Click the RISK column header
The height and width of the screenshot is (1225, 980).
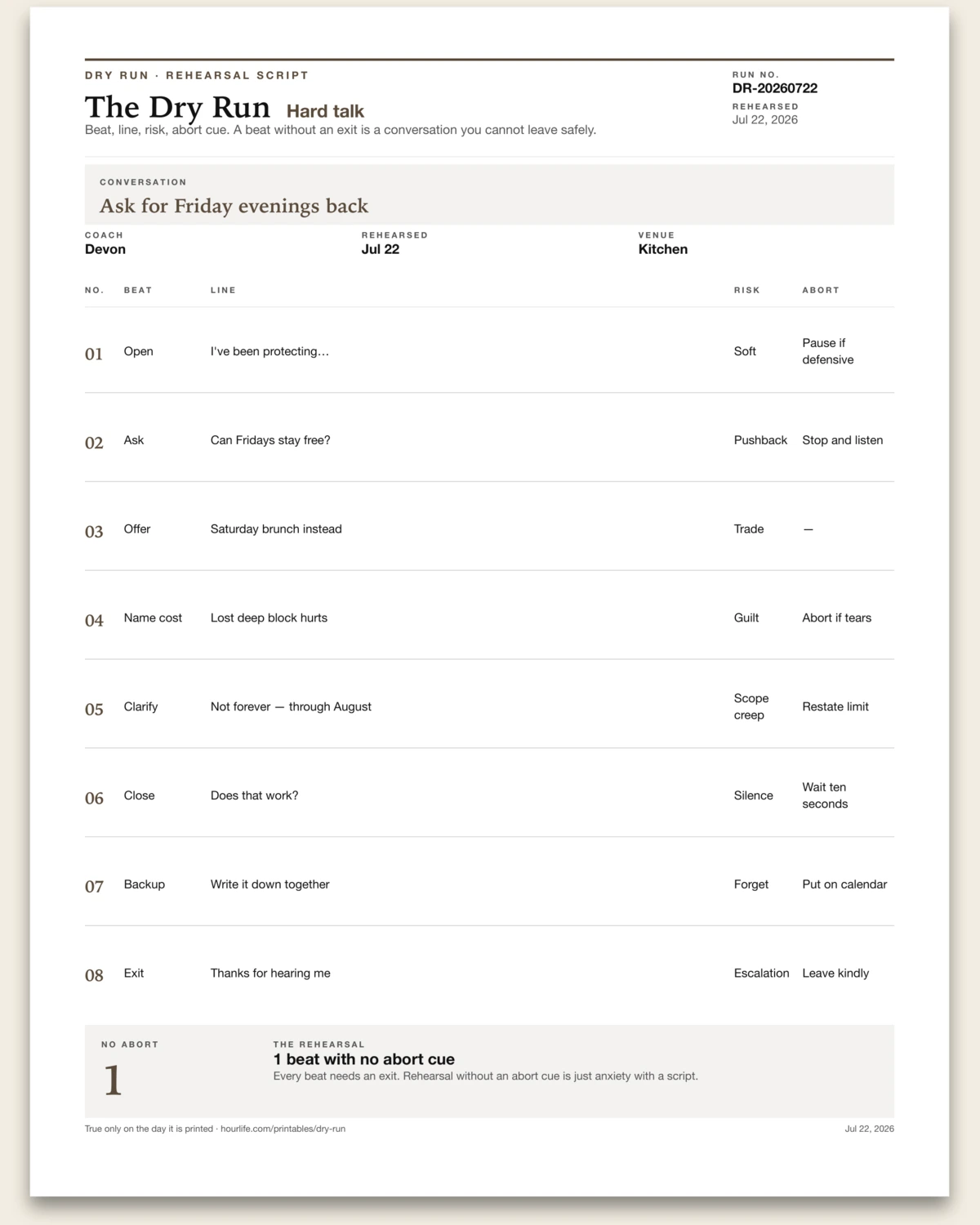click(x=746, y=290)
